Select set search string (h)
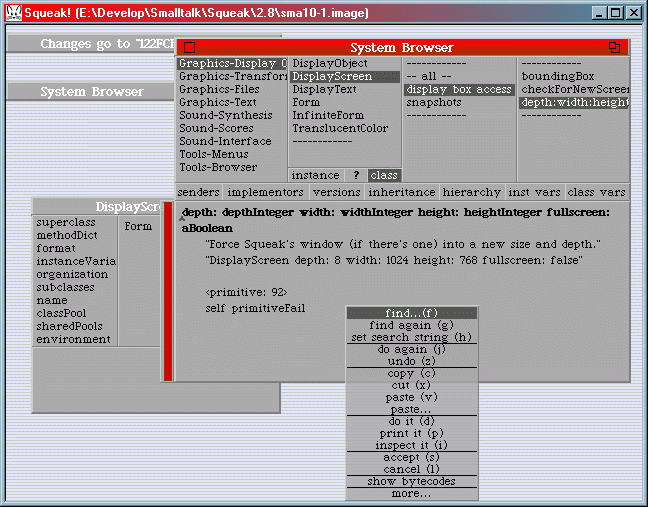The width and height of the screenshot is (648, 507). 412,337
